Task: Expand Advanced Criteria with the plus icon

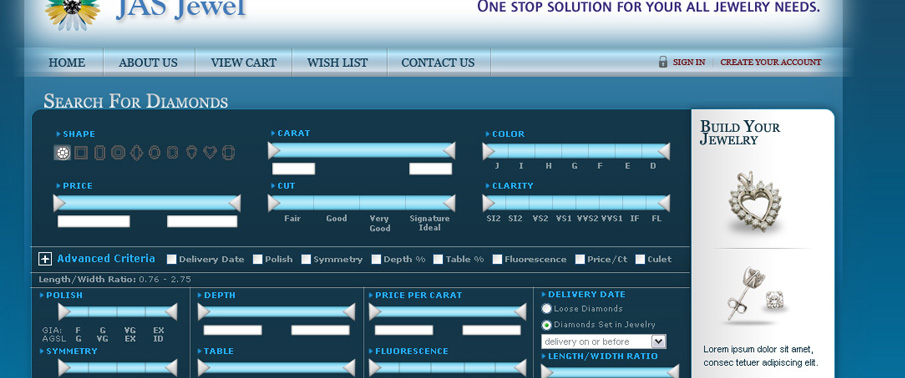Action: point(45,259)
